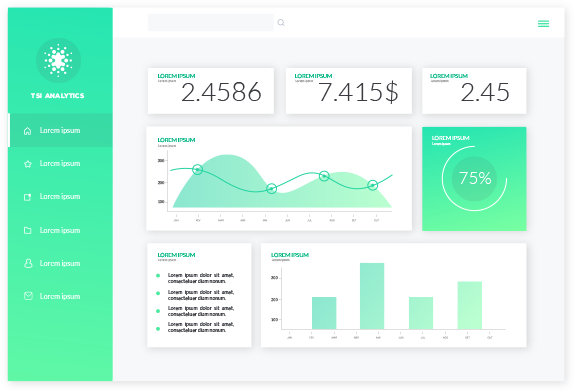Click the TSI Analytics round logo

58,61
